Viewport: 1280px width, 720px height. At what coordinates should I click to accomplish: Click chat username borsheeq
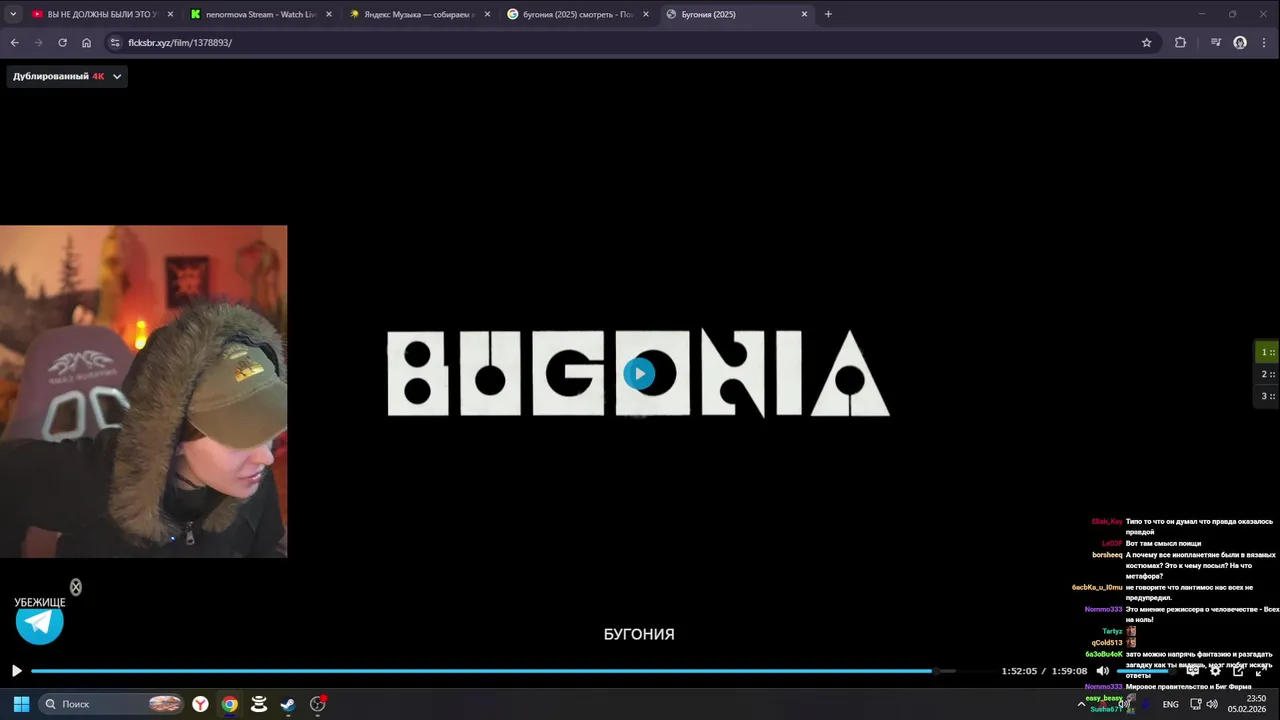coord(1107,554)
